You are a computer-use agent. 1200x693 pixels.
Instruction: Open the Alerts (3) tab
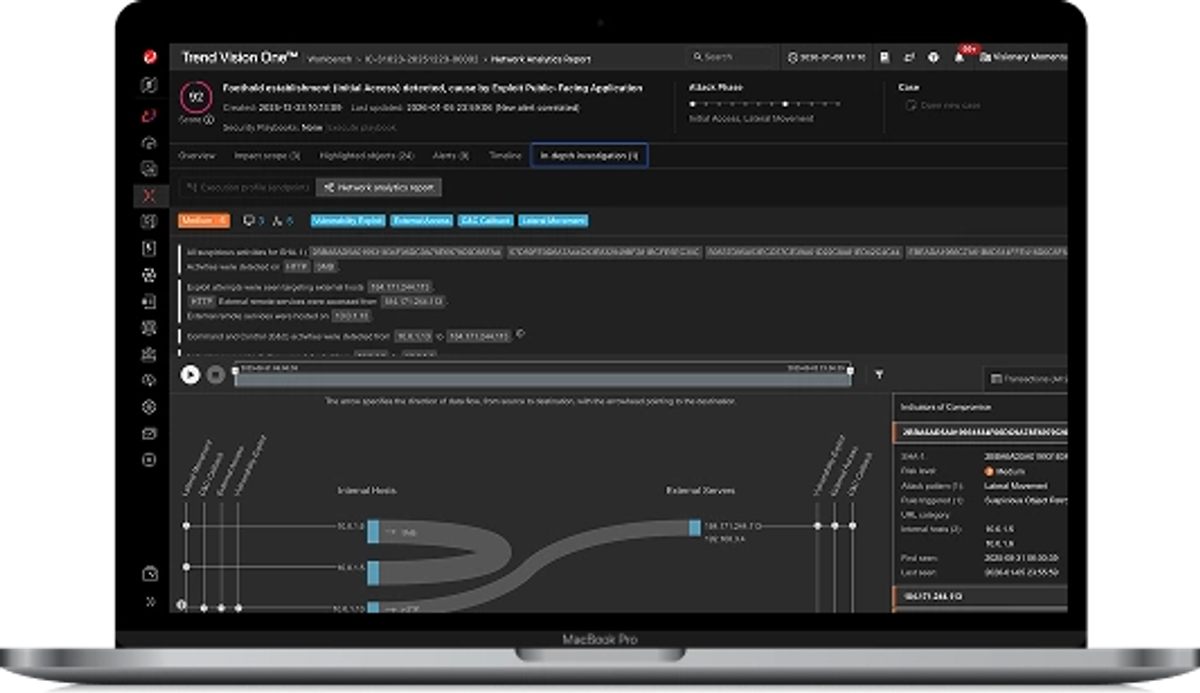pos(451,156)
